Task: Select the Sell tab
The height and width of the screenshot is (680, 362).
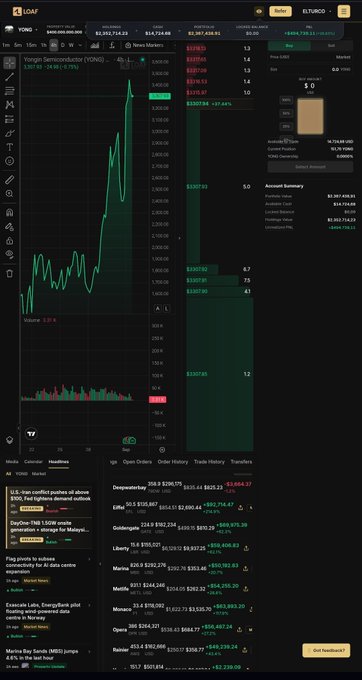Action: (x=332, y=46)
